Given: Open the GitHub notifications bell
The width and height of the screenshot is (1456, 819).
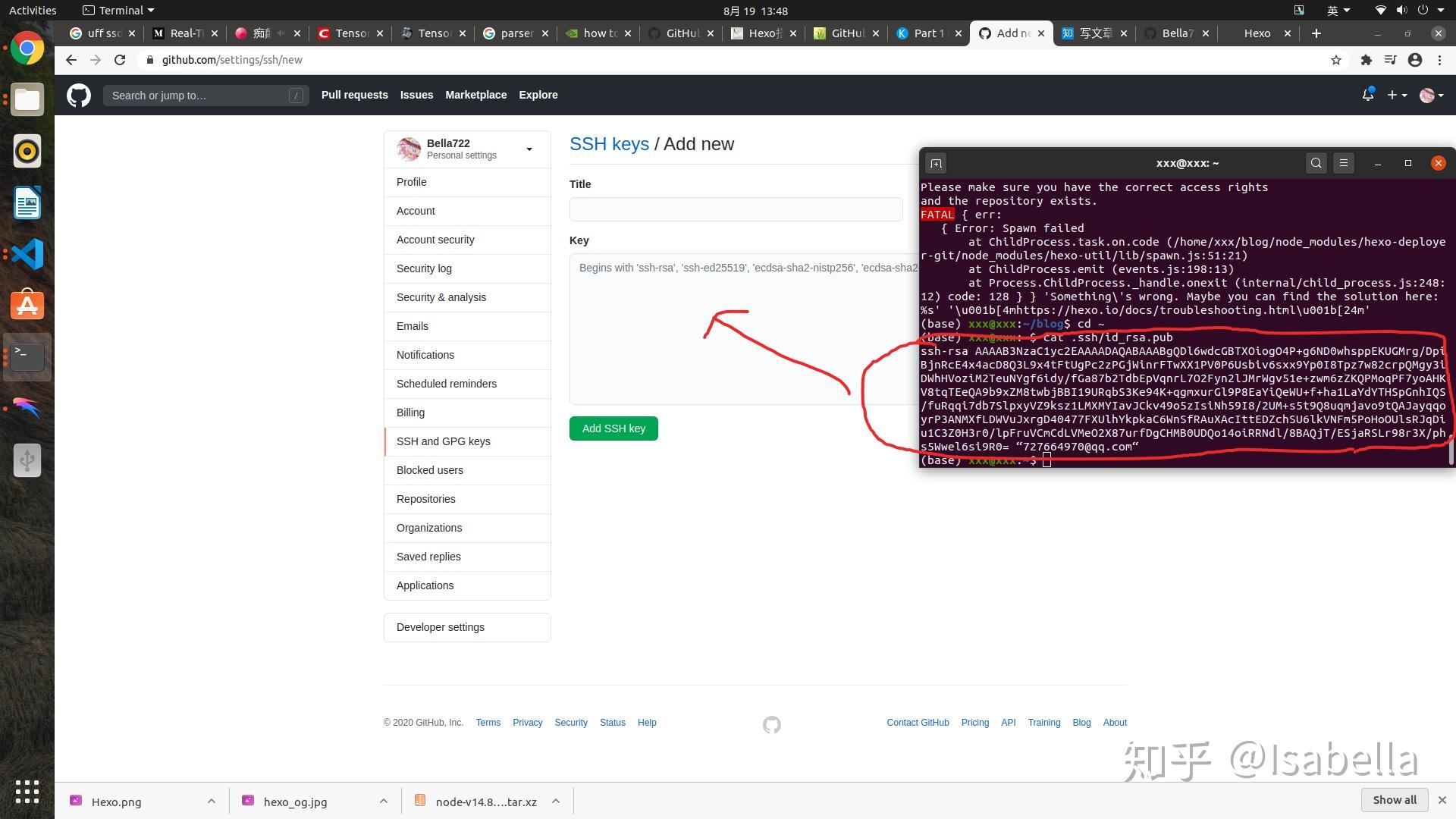Looking at the screenshot, I should click(x=1369, y=95).
